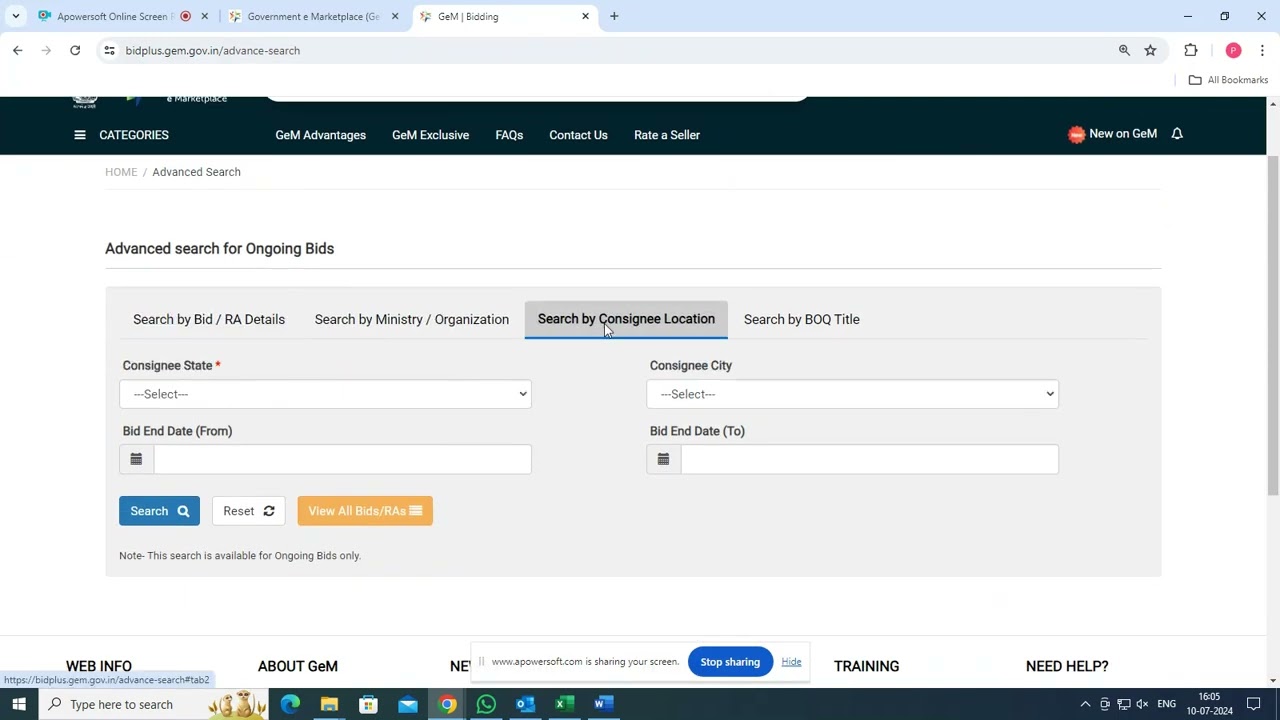Bookmark this page with the star icon

tap(1150, 50)
